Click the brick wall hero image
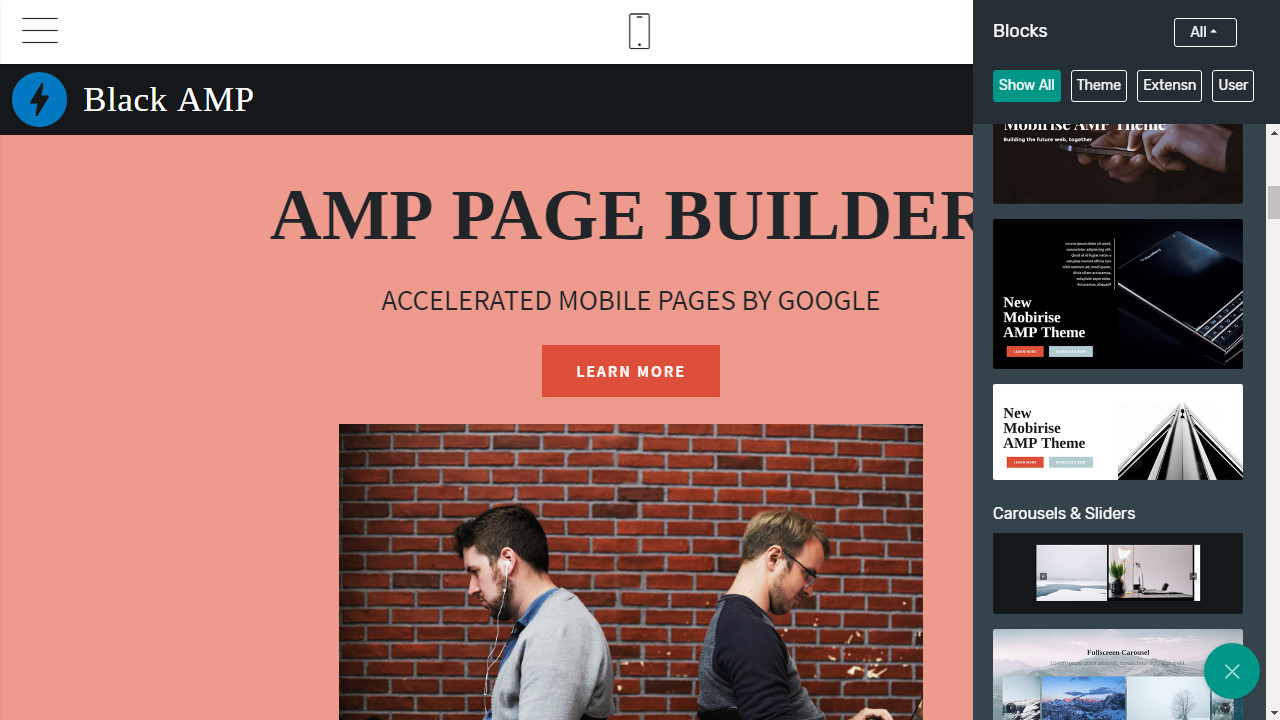 click(631, 572)
